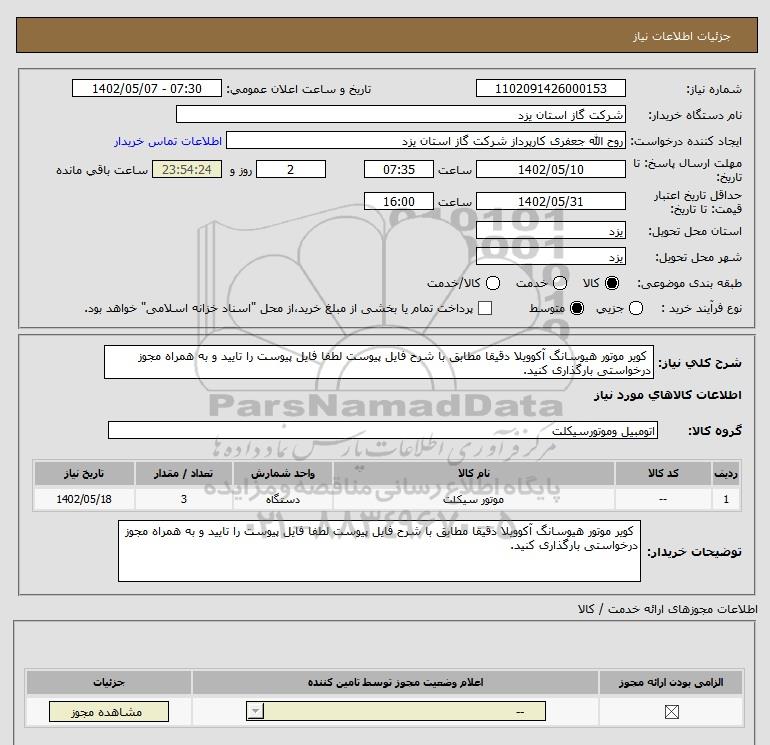Click the اعلام وضعیت مجوز column header
The width and height of the screenshot is (770, 745).
click(395, 682)
